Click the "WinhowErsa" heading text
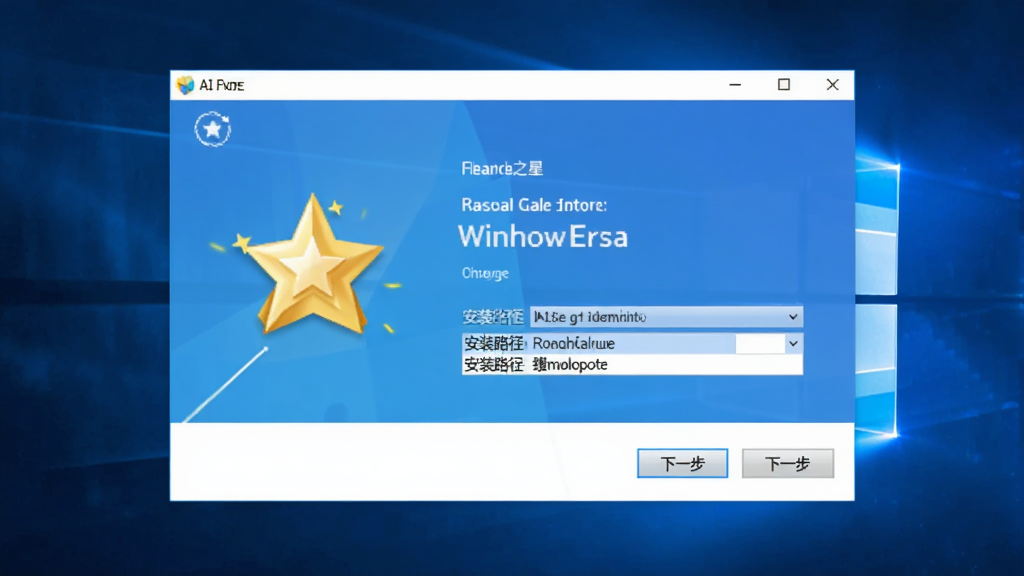 [x=543, y=236]
